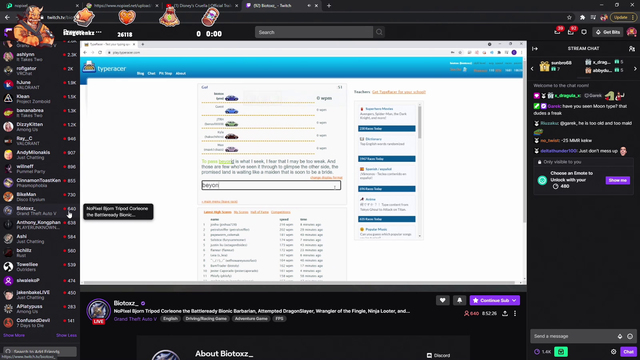This screenshot has height=360, width=640.
Task: Open chat settings gear icon
Action: 613,352
